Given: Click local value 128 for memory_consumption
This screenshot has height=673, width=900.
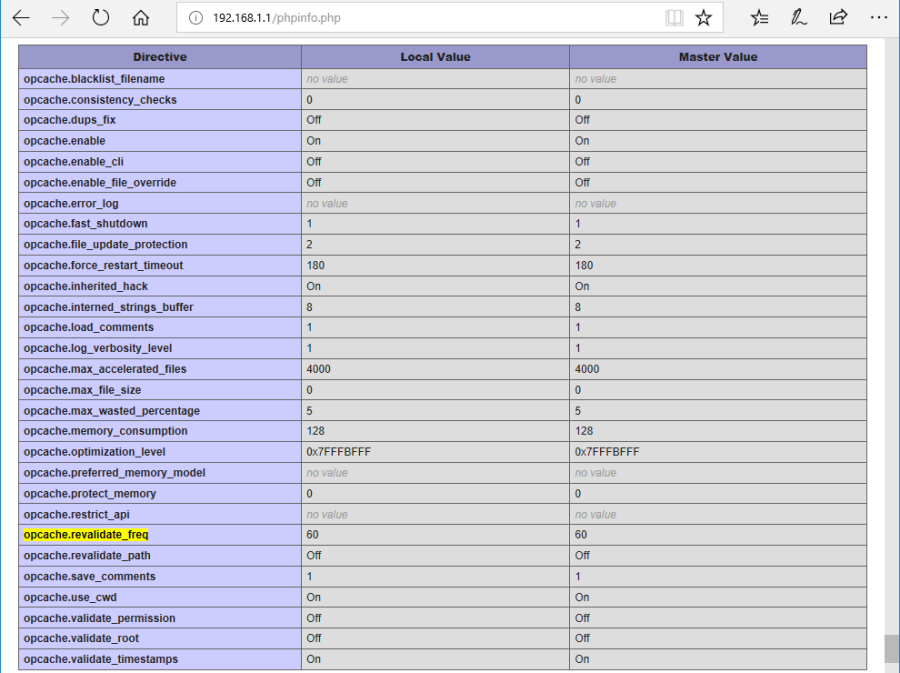Looking at the screenshot, I should click(x=315, y=431).
